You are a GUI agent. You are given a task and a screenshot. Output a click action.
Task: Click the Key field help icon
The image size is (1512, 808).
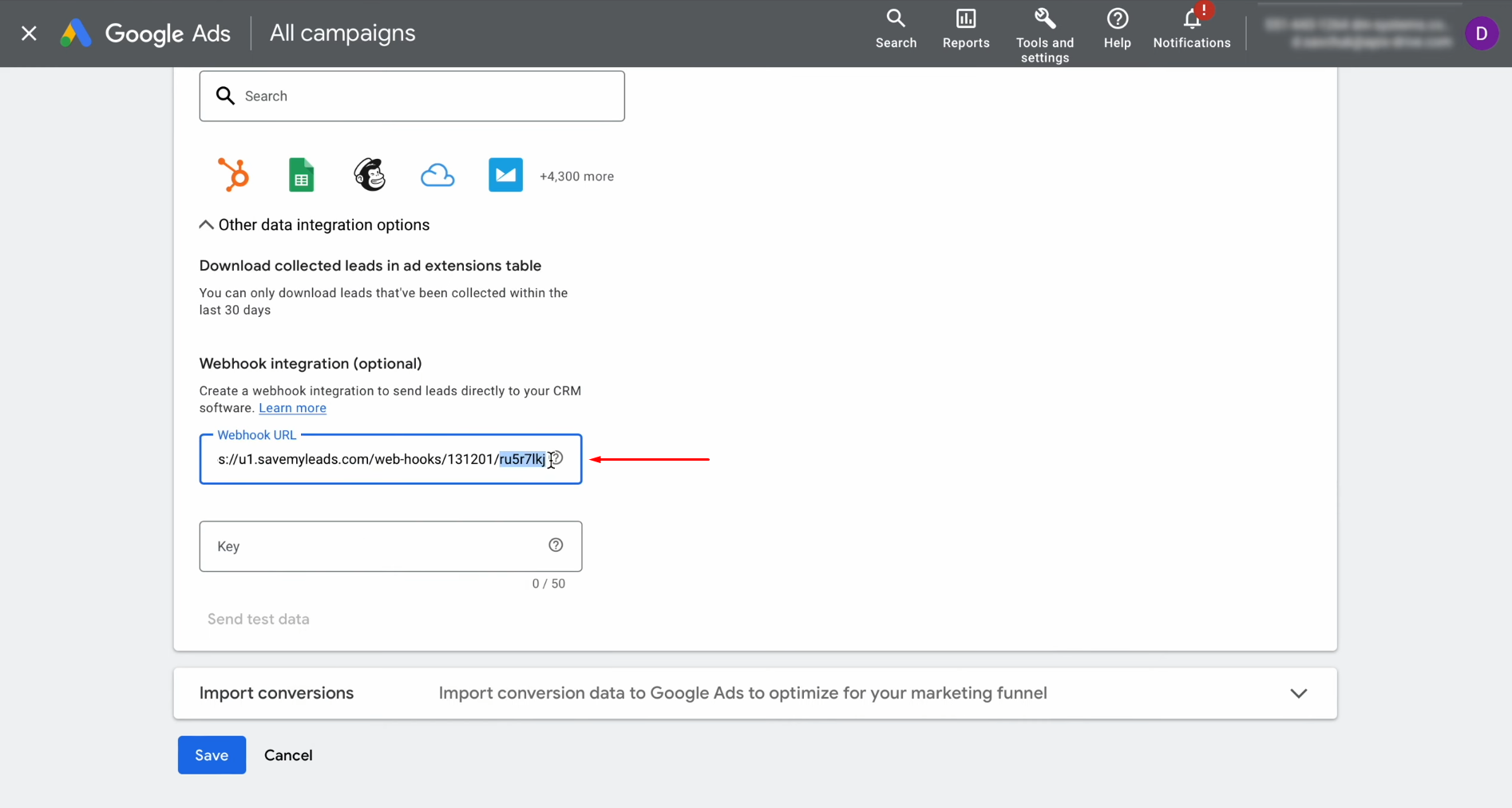[556, 545]
